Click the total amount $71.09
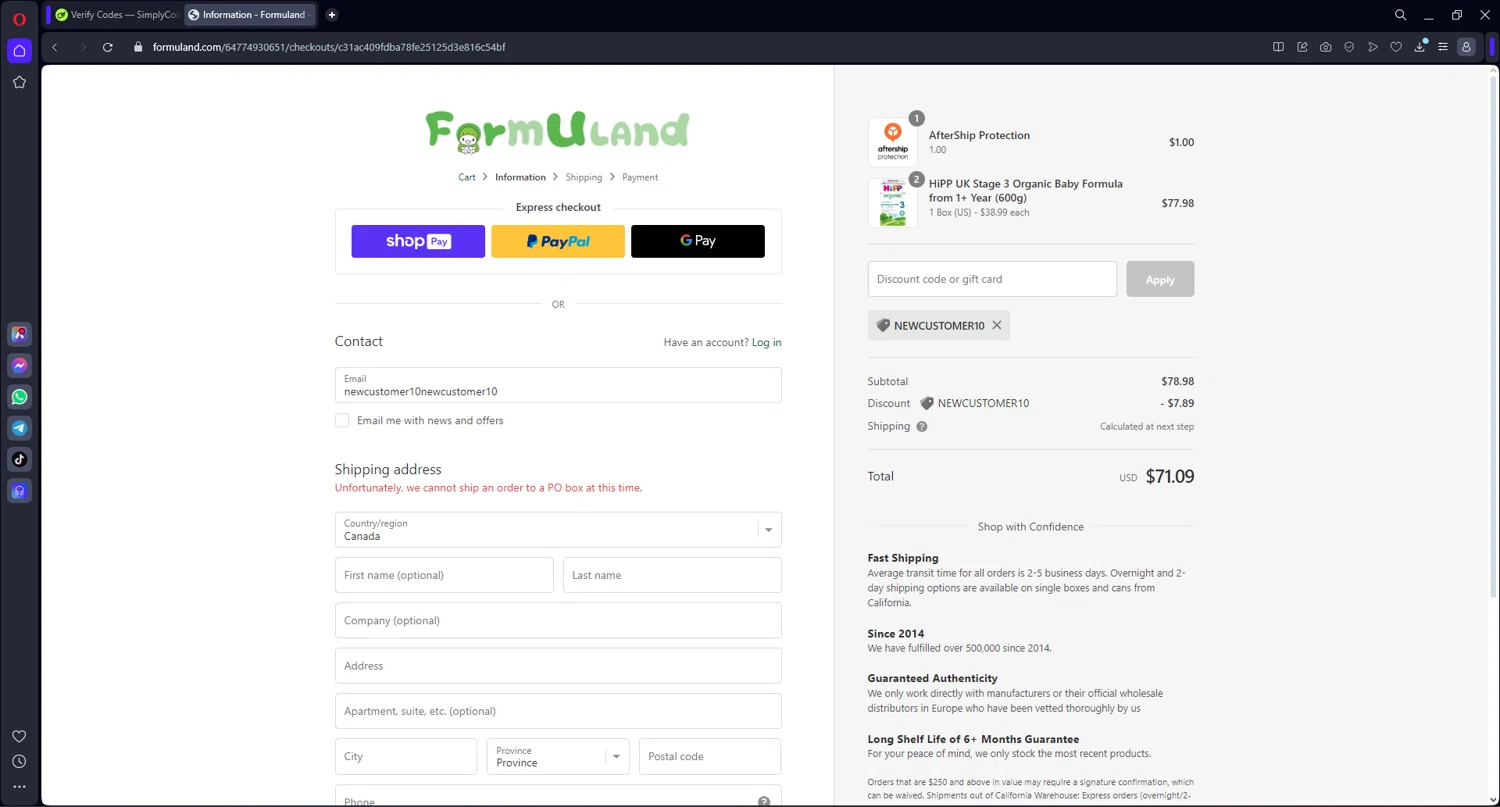Screen dimensions: 1500x807 tap(1170, 477)
